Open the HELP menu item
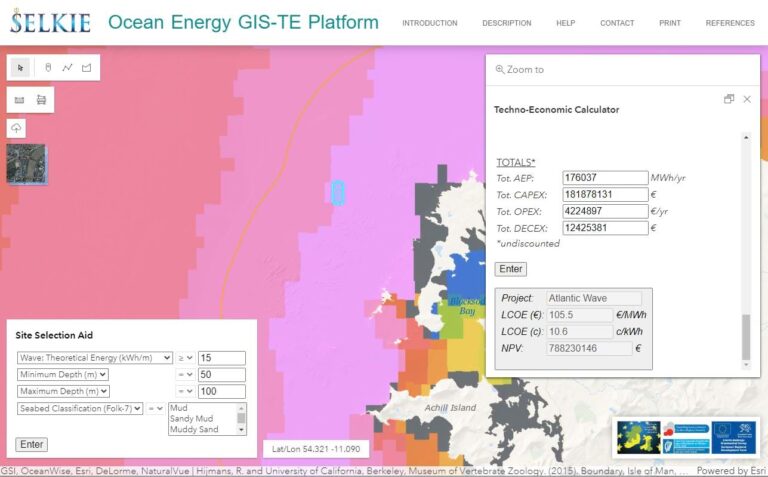Viewport: 768px width, 477px height. click(565, 23)
